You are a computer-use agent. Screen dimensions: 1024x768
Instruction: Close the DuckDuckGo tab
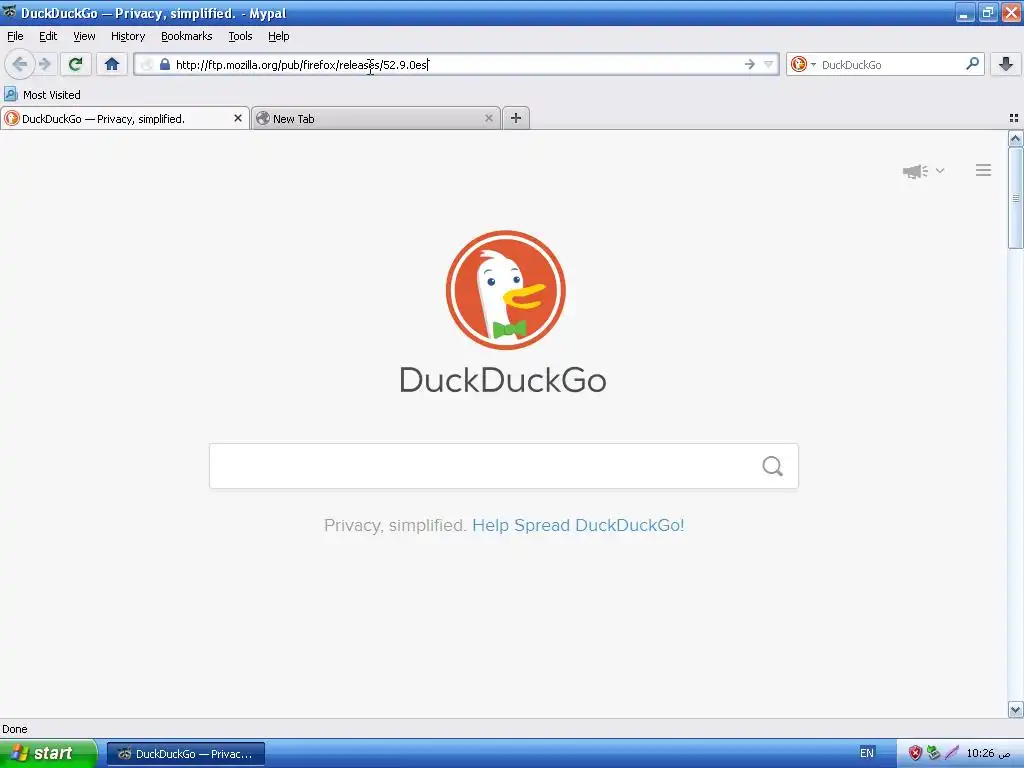tap(238, 118)
